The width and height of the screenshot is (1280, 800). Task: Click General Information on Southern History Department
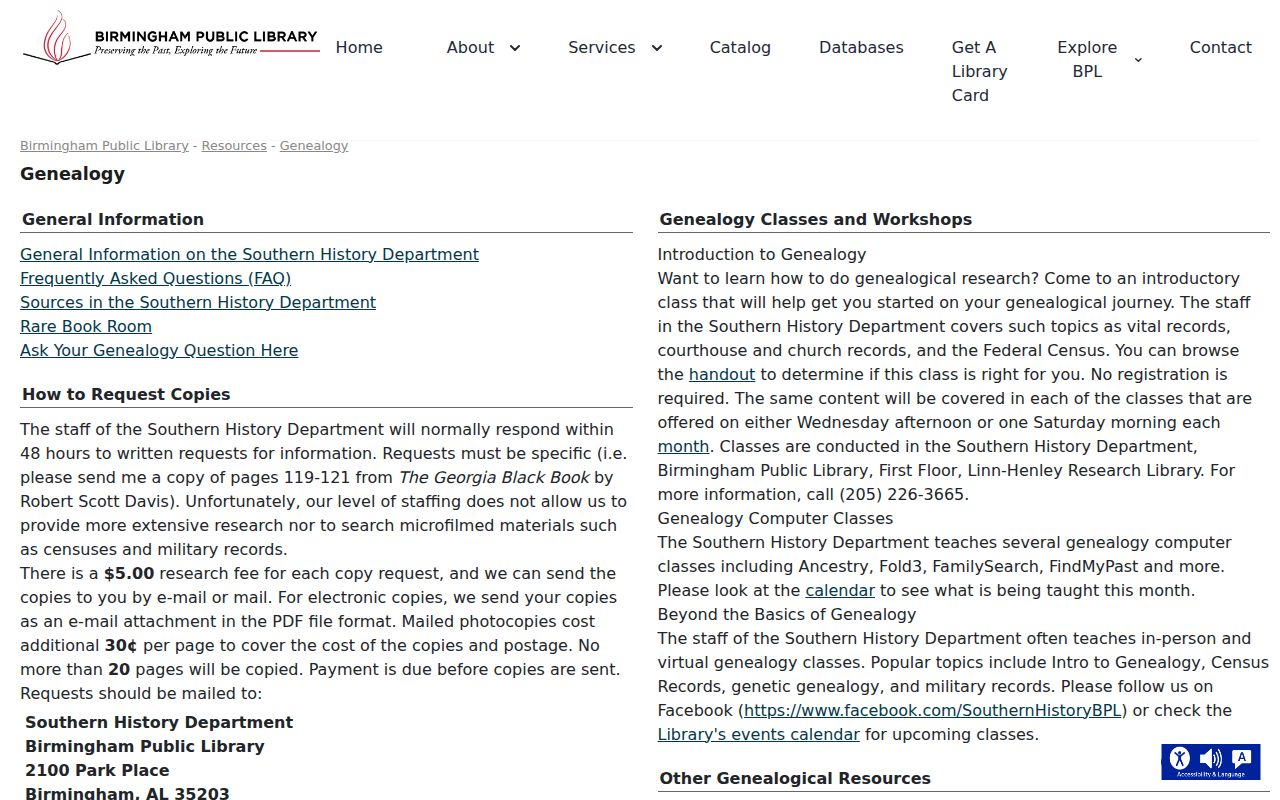pos(249,254)
